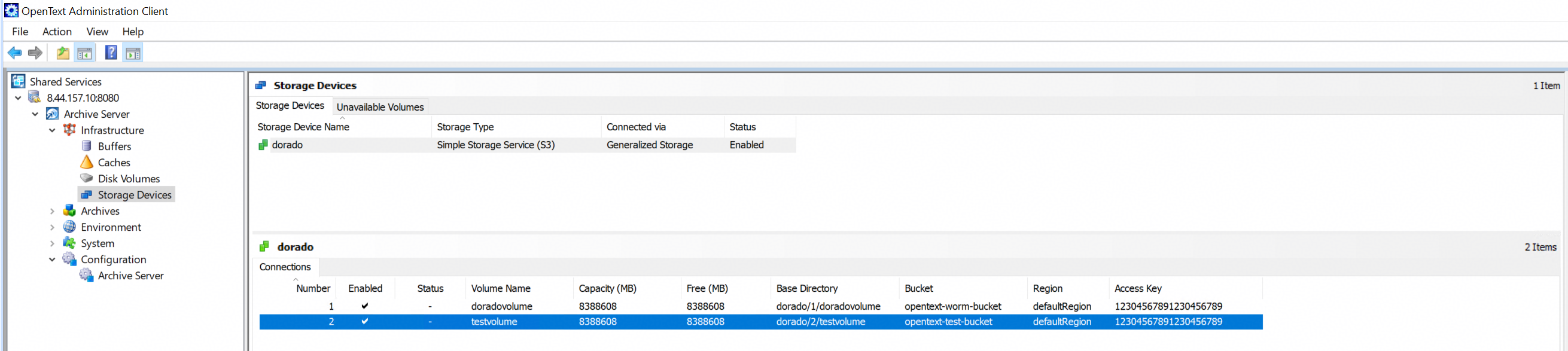Toggle the Show/Hide console tree icon
The image size is (1568, 351).
coord(84,53)
